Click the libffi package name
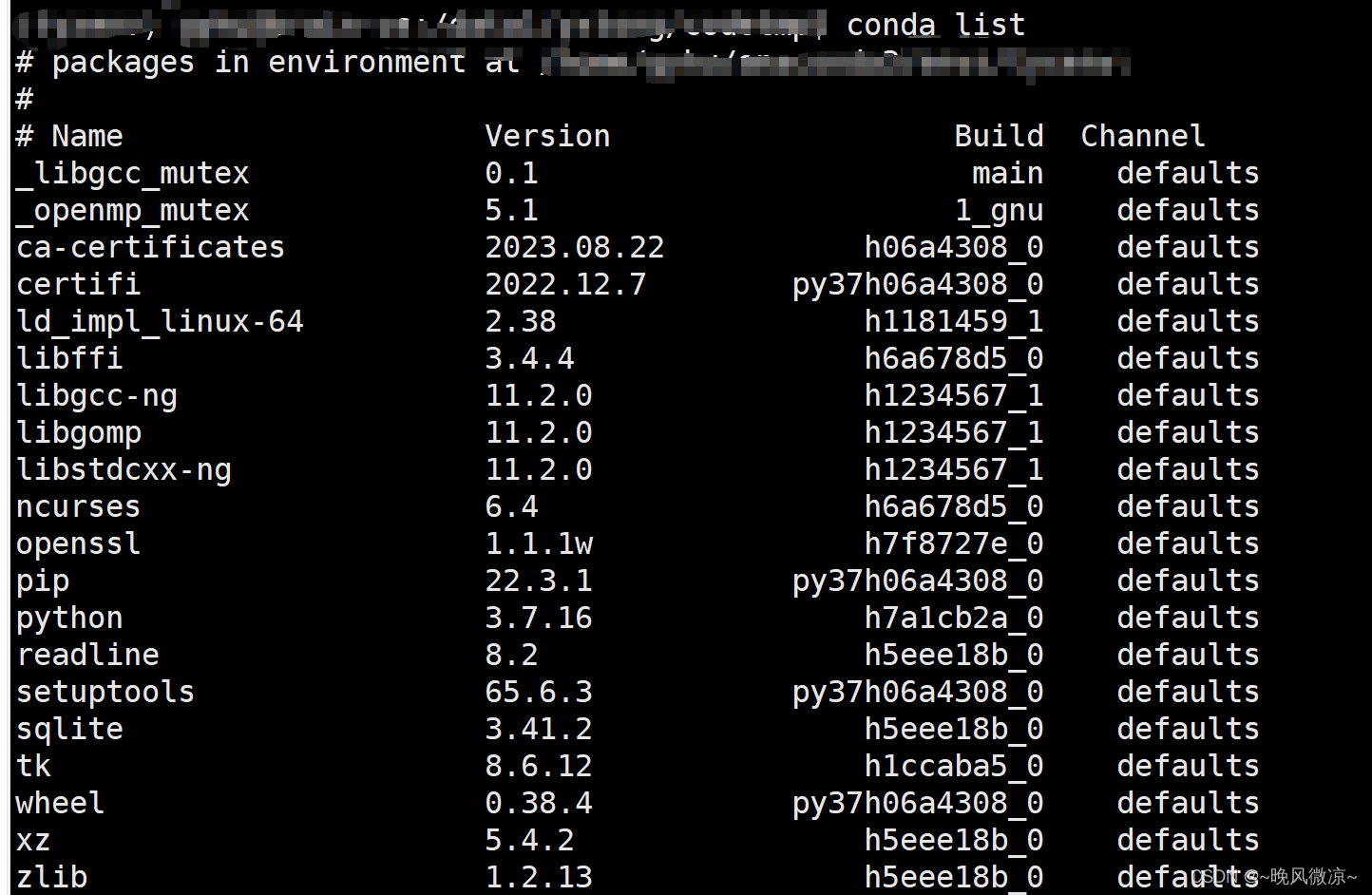Image resolution: width=1372 pixels, height=895 pixels. (69, 358)
